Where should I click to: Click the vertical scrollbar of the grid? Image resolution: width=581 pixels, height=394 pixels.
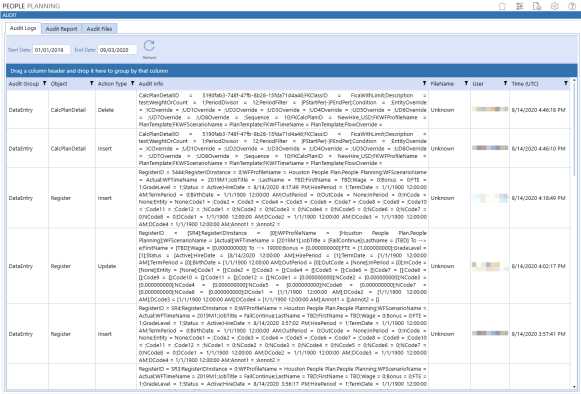(574, 234)
